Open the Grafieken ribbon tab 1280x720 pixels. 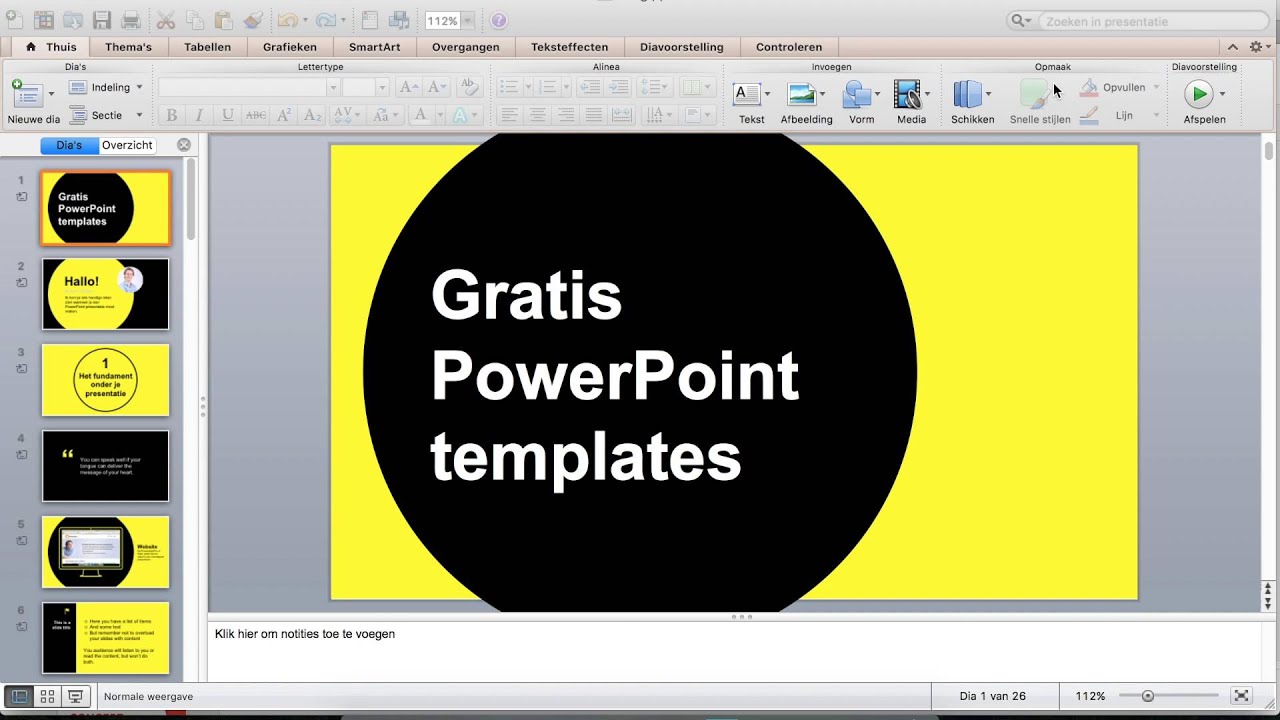(290, 47)
